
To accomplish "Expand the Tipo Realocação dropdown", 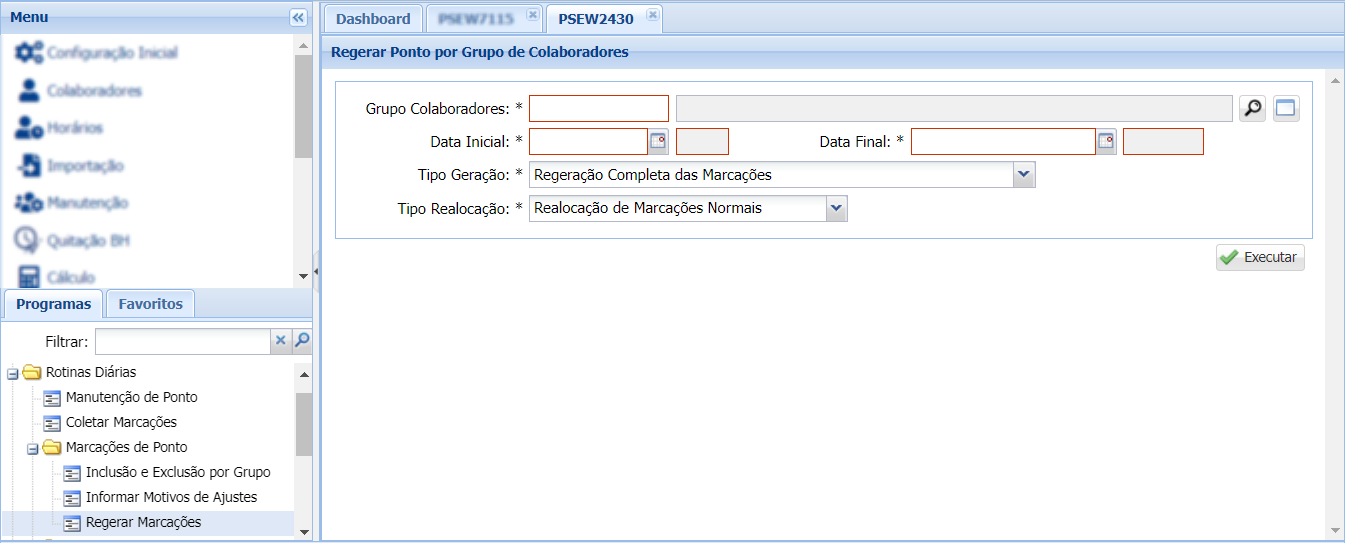I will [x=836, y=208].
